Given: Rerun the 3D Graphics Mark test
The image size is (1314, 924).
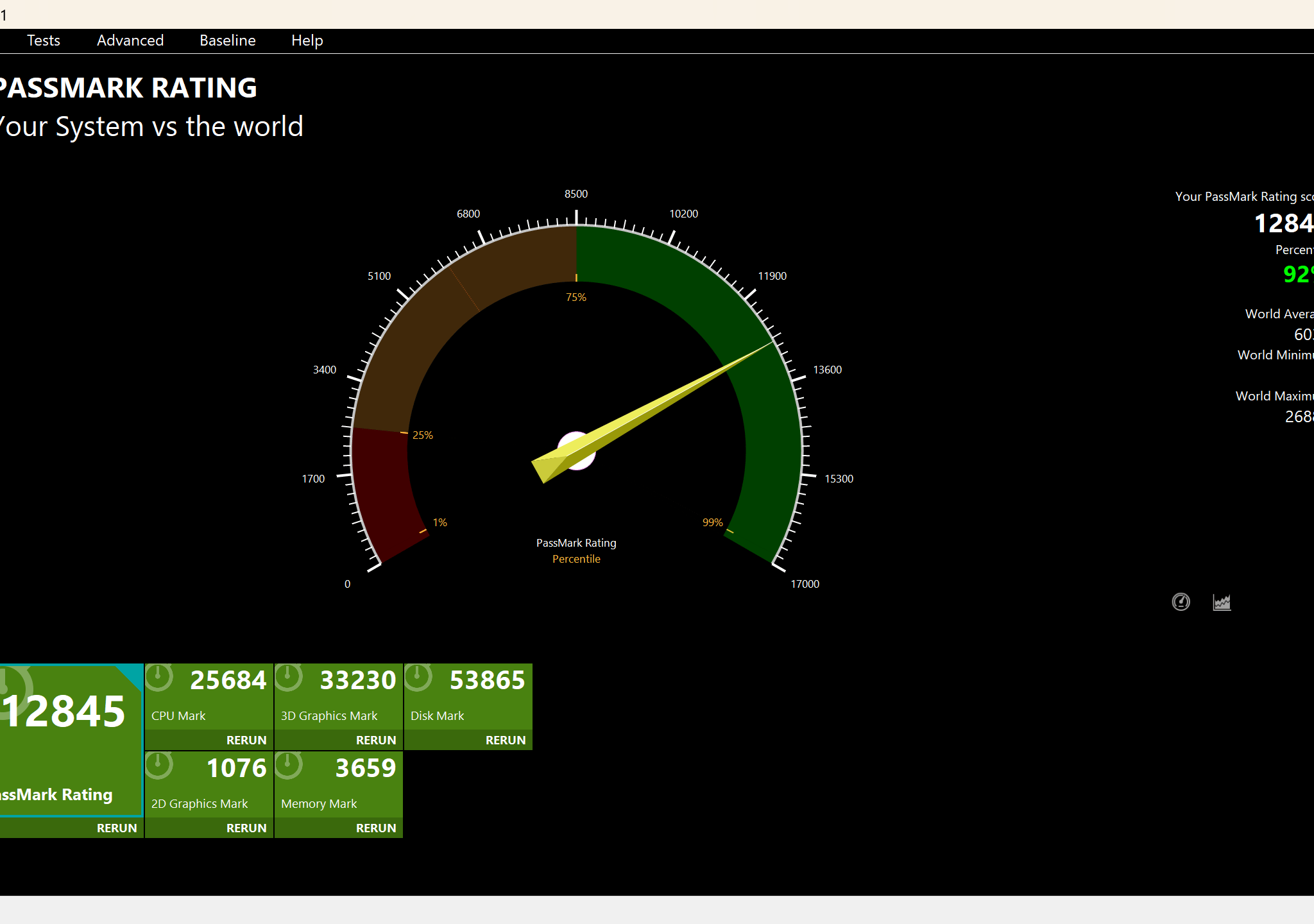Looking at the screenshot, I should click(376, 740).
